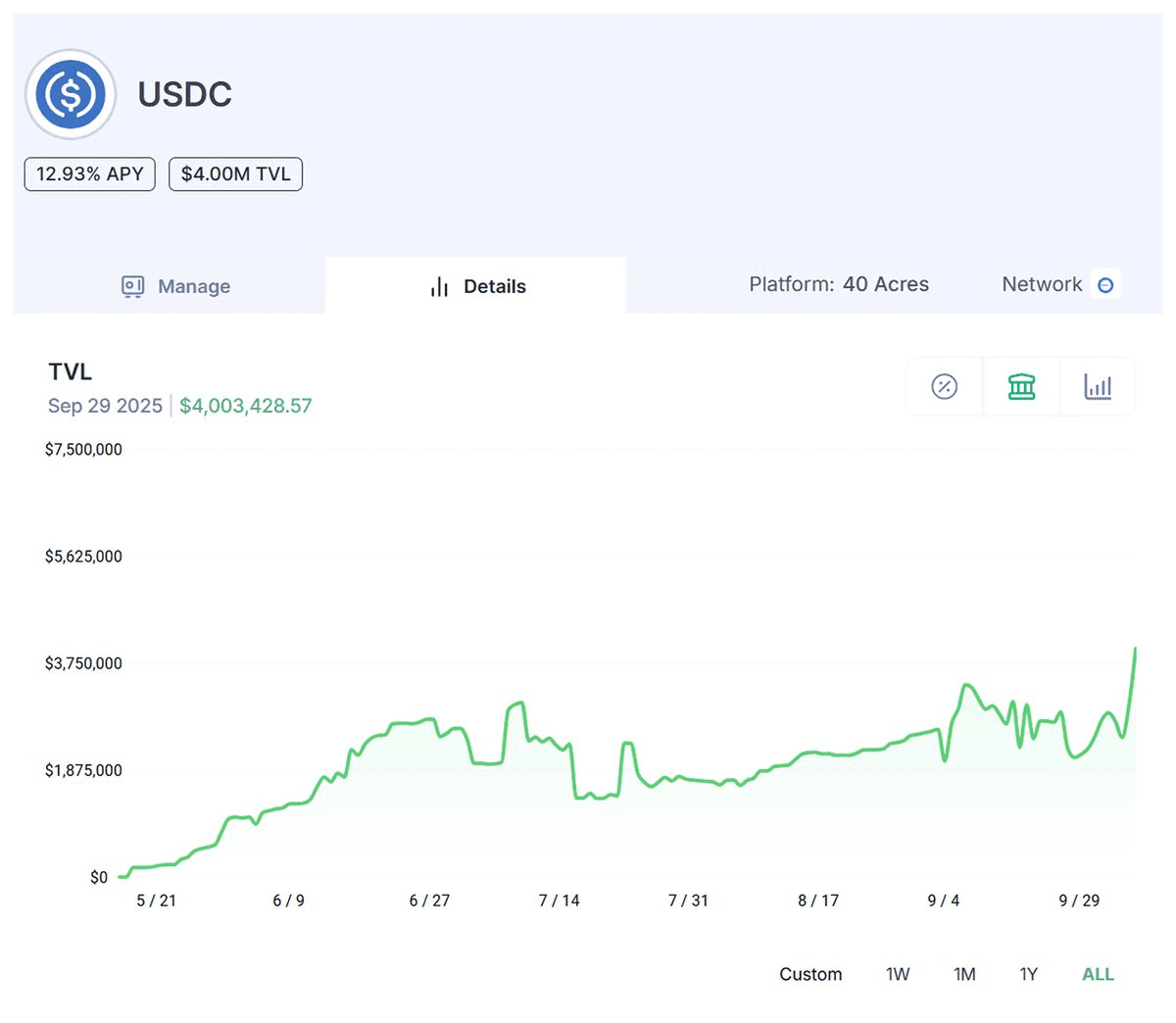Viewport: 1176px width, 1023px height.
Task: Click the ALL time range option
Action: point(1097,974)
